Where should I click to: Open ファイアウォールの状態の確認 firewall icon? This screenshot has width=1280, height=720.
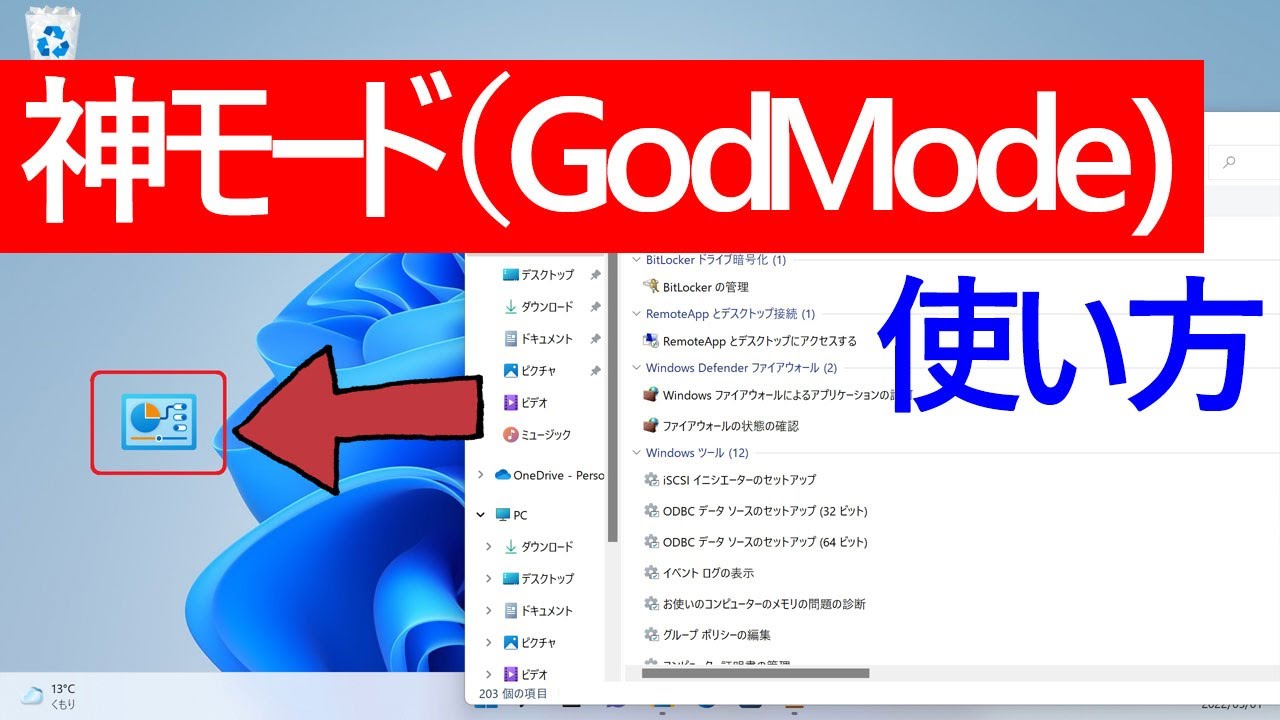click(x=651, y=426)
